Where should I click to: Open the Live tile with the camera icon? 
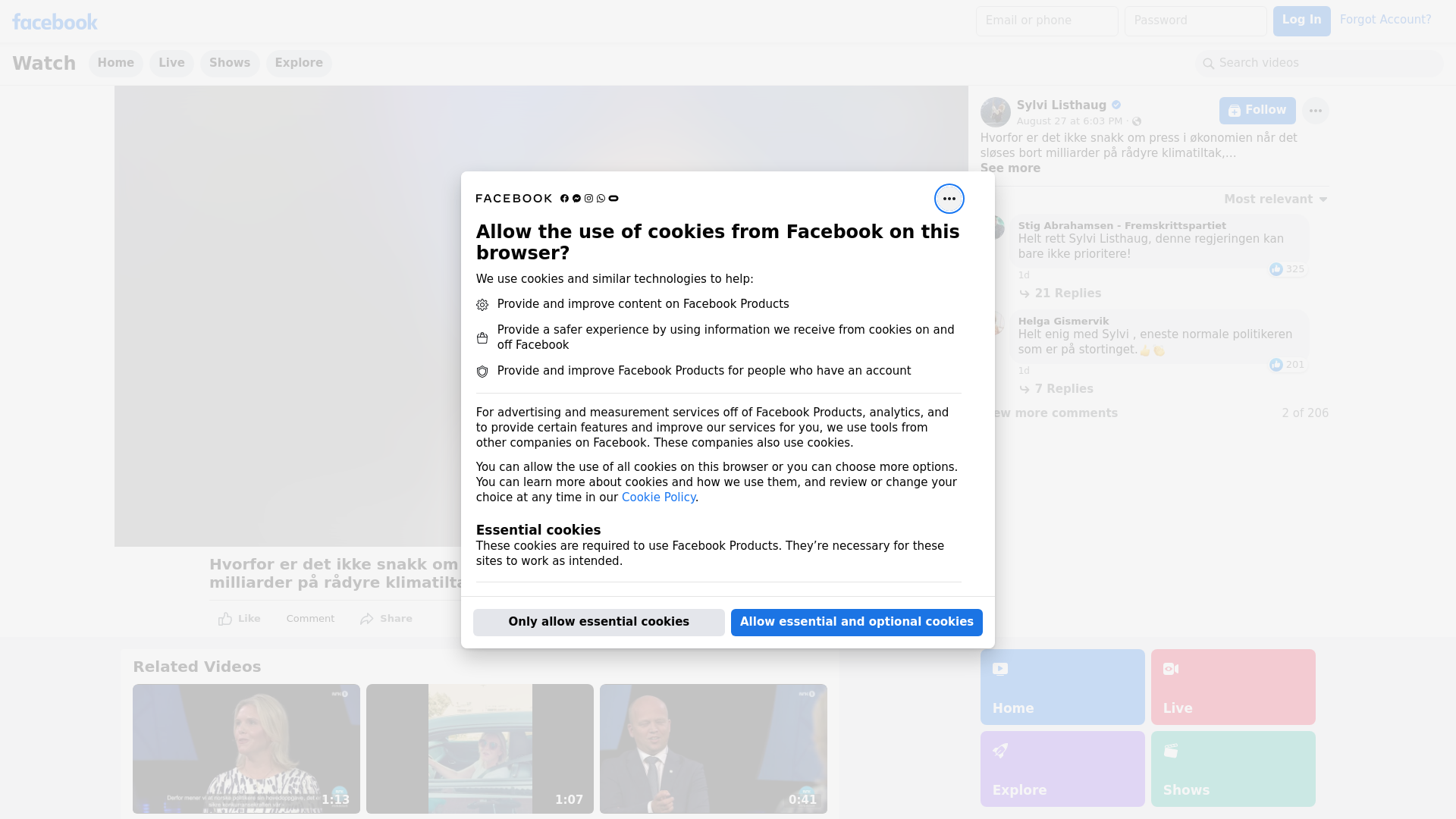click(1233, 687)
